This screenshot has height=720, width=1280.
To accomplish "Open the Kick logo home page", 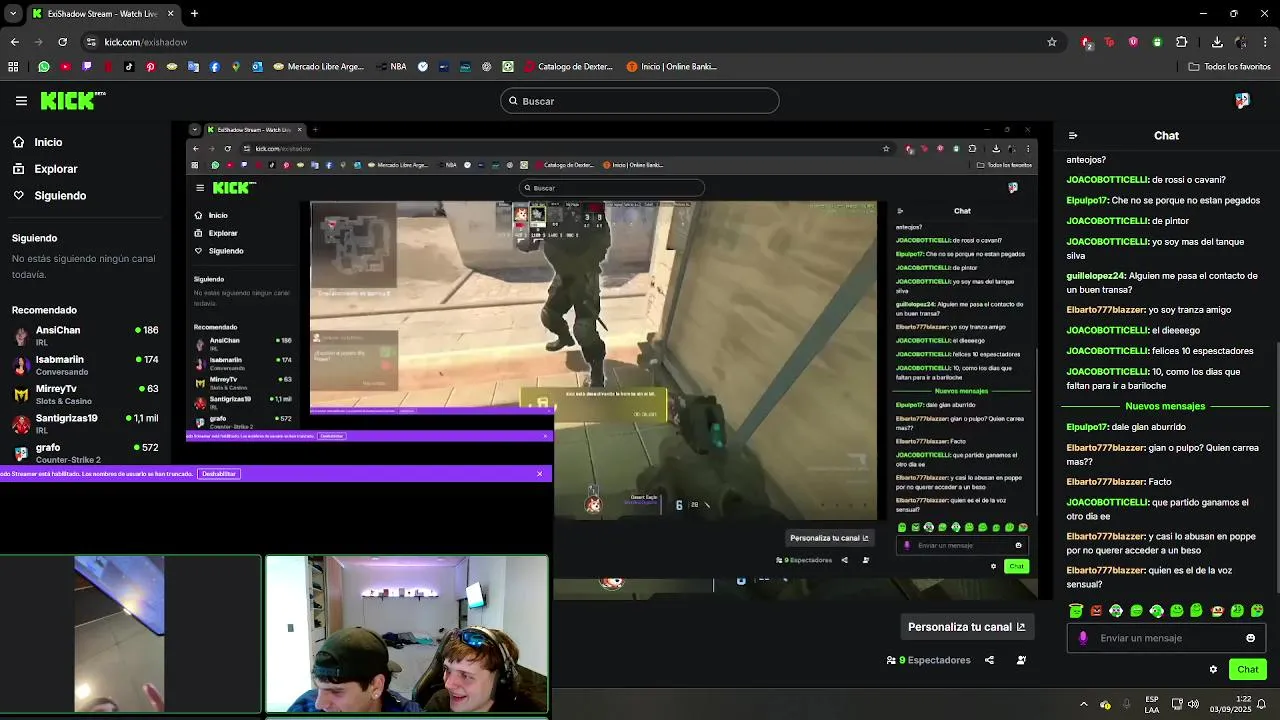I will (72, 101).
